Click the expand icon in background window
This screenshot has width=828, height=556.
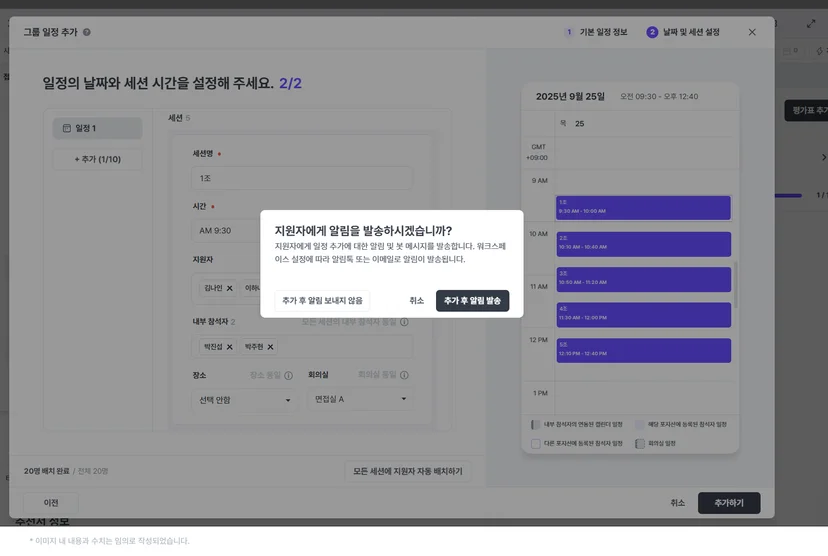tap(811, 24)
